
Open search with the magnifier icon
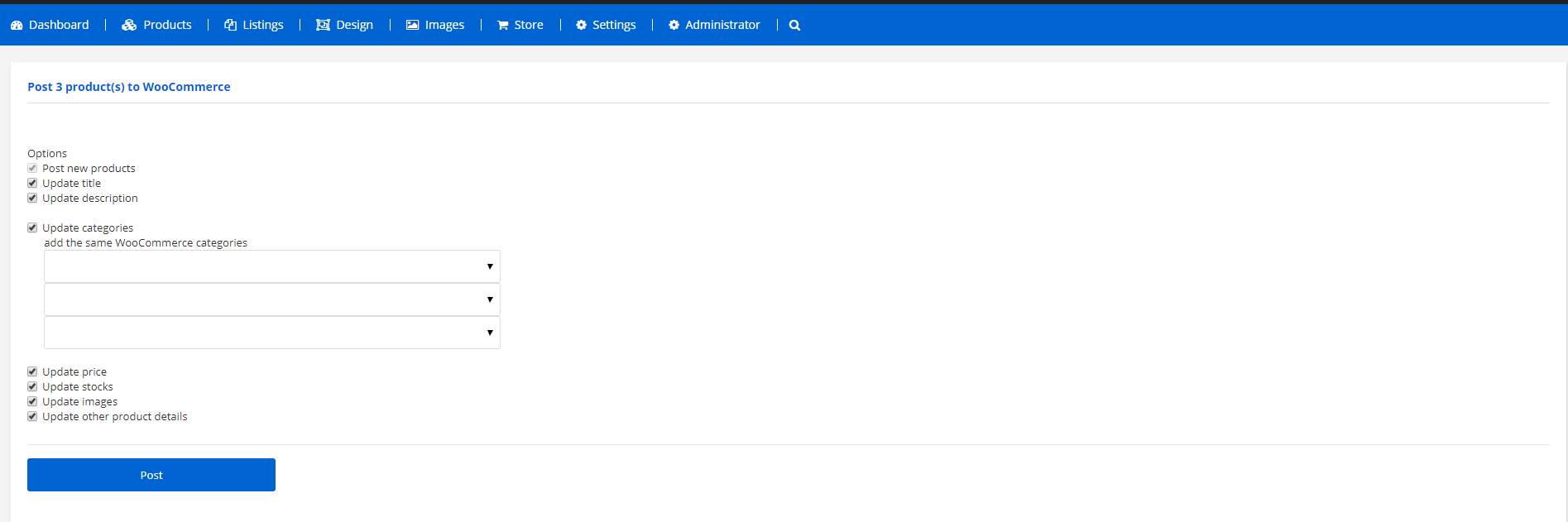pyautogui.click(x=794, y=25)
